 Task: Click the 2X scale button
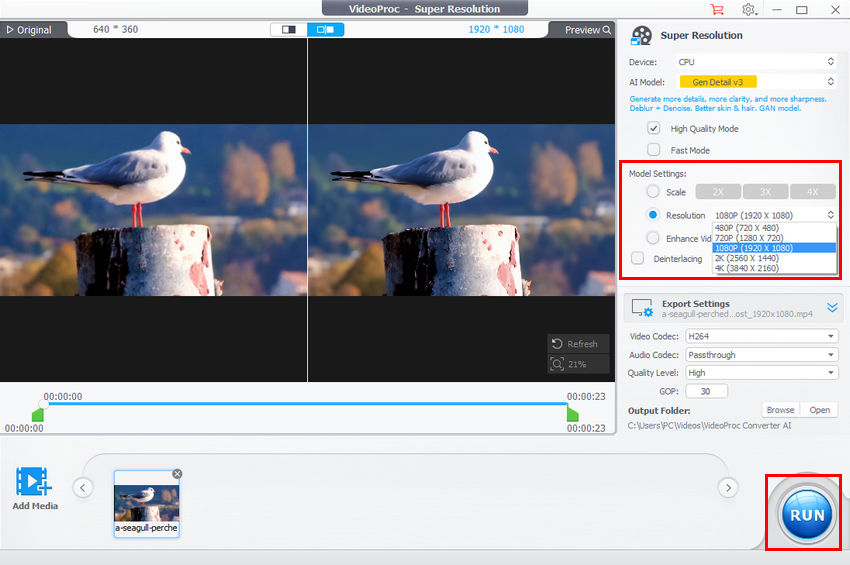pyautogui.click(x=718, y=192)
